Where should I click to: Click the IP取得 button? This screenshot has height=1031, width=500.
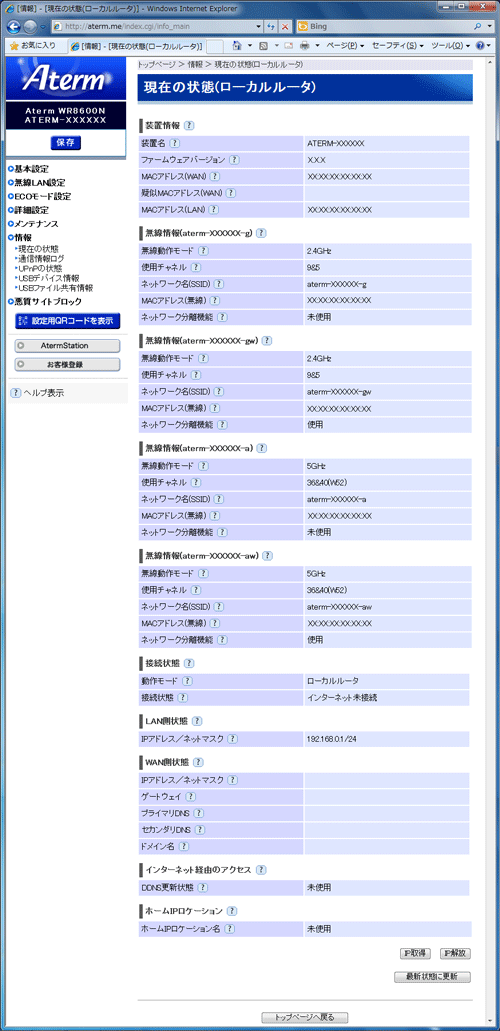[416, 953]
